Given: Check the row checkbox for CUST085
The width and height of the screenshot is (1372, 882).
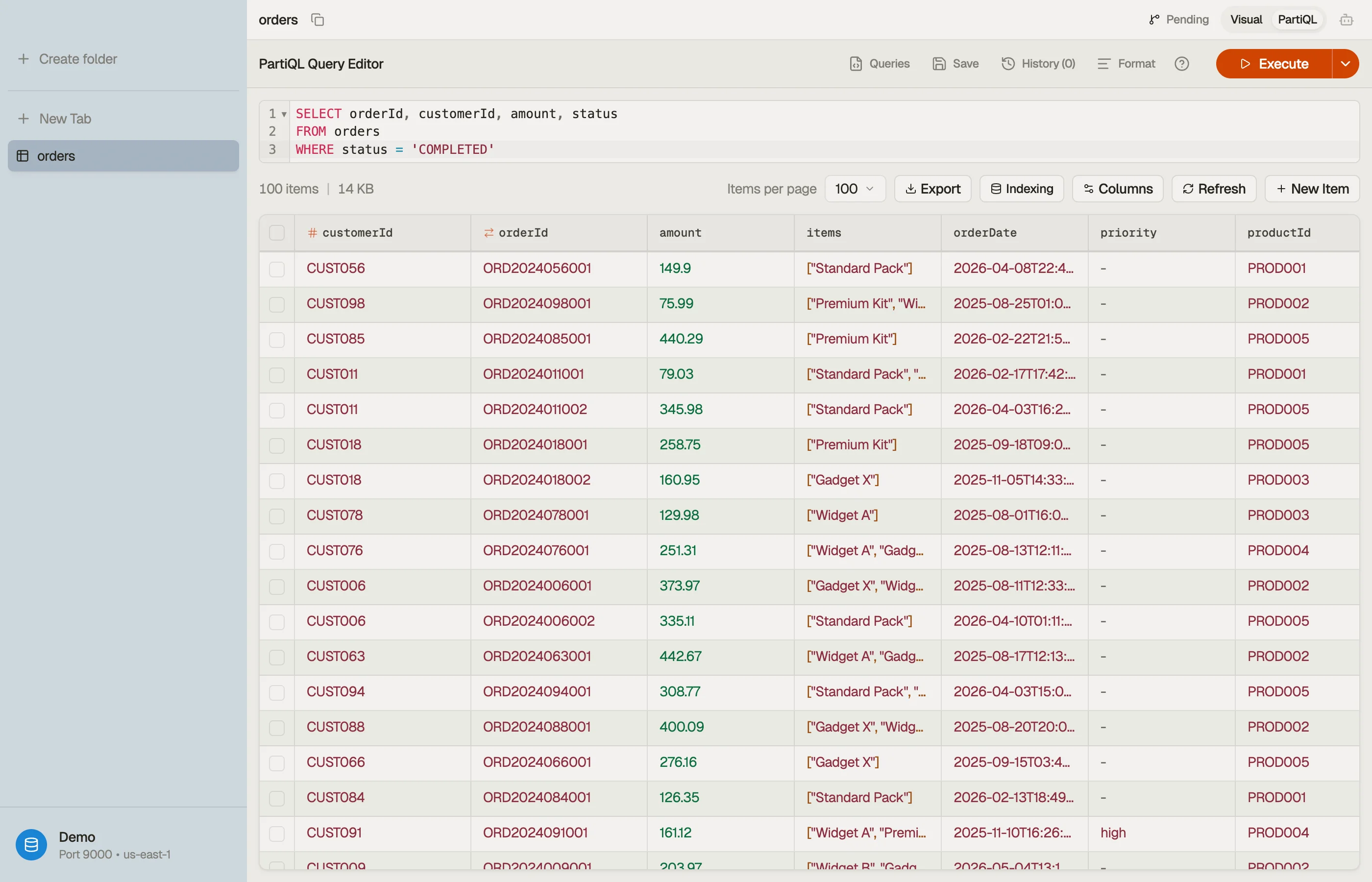Looking at the screenshot, I should [276, 339].
